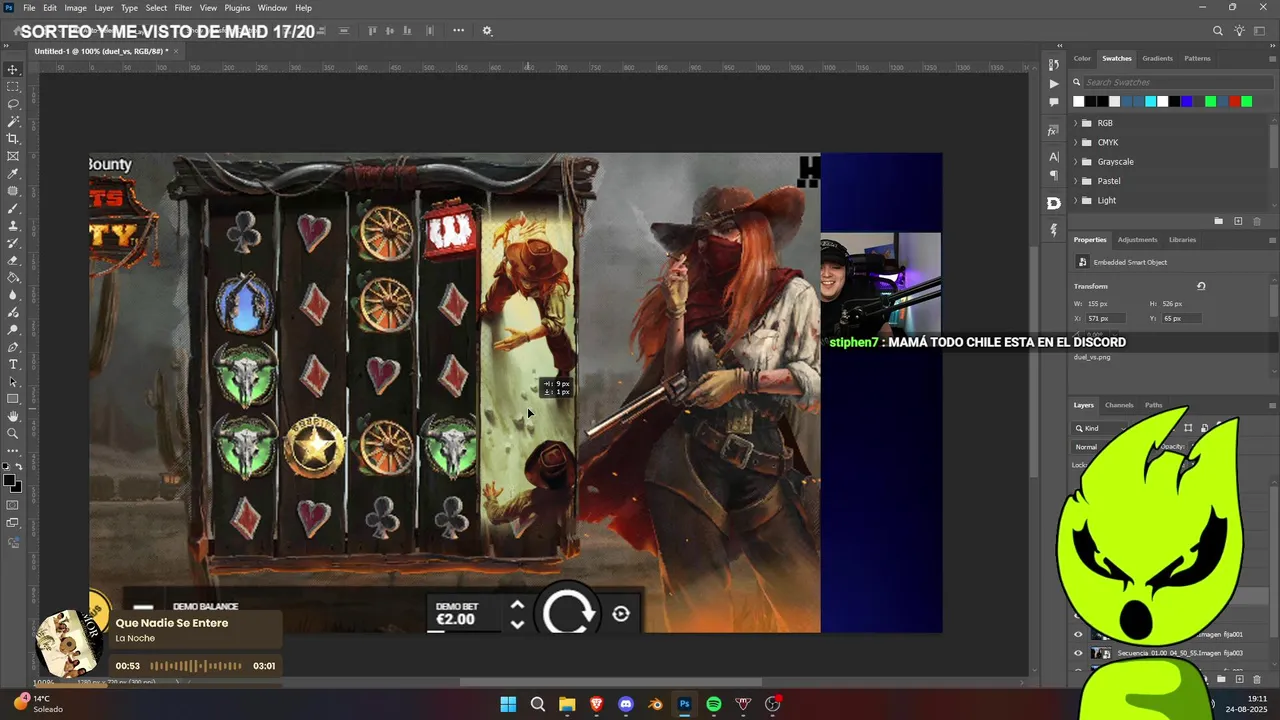This screenshot has width=1280, height=720.
Task: Select the Pen tool
Action: 13,347
